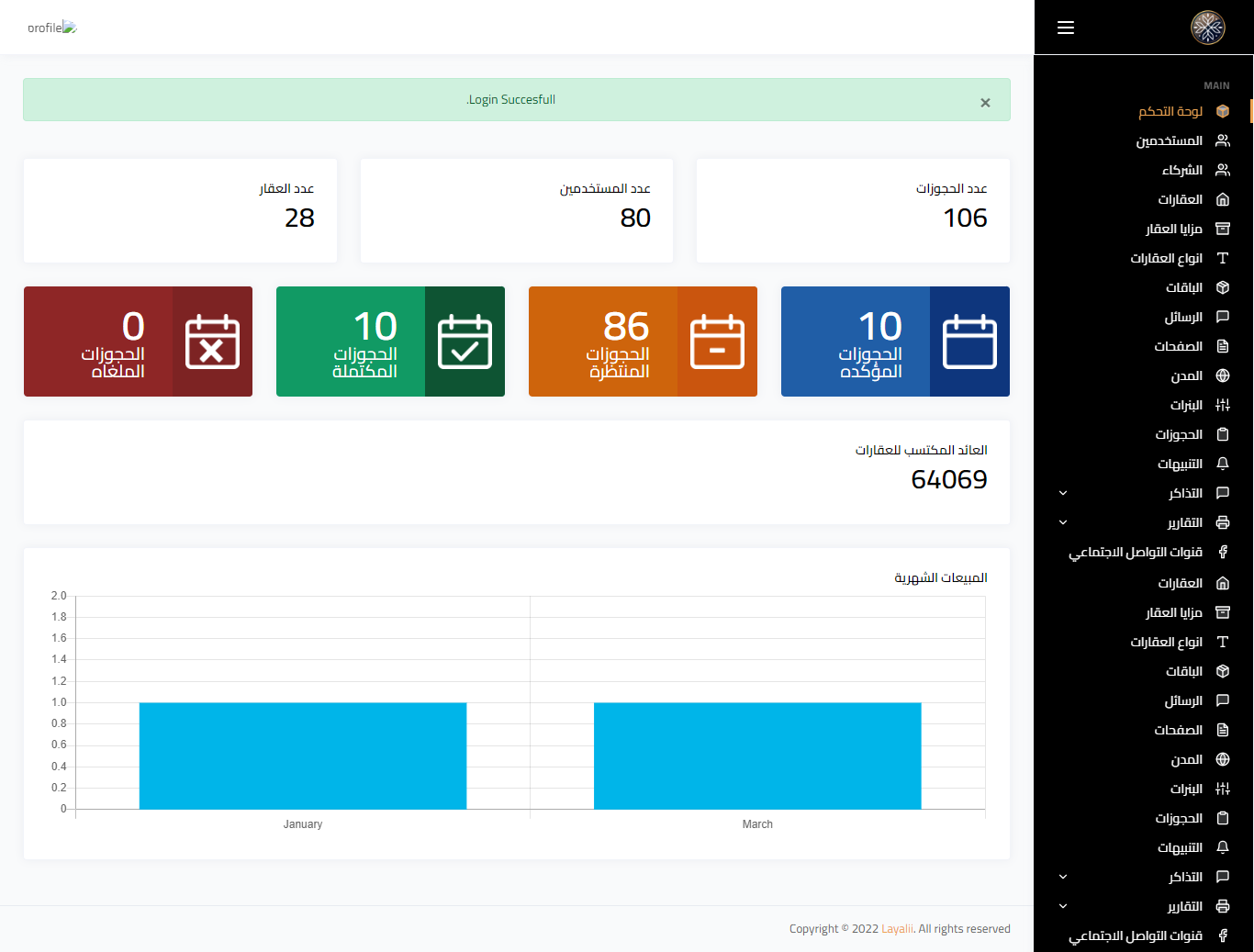Click orange calendar-minus icon for الحجوزات المنتظرة
This screenshot has height=952, width=1254.
(x=717, y=342)
